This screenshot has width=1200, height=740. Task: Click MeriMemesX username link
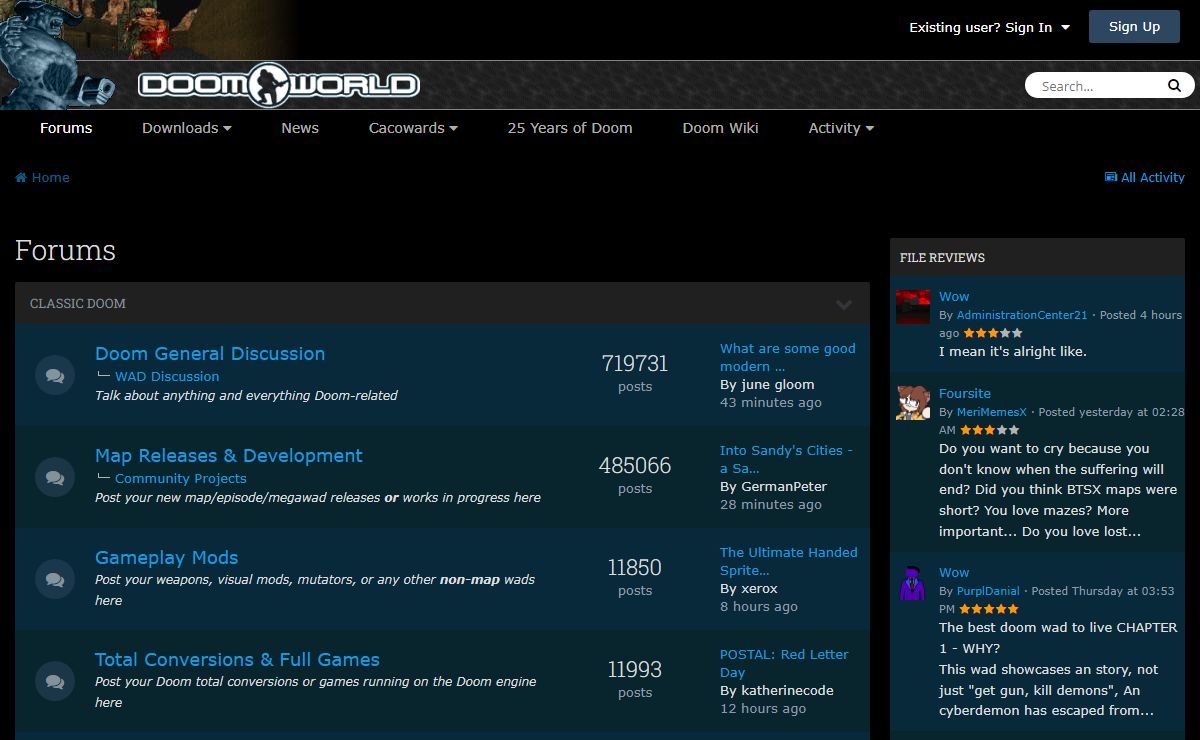point(992,412)
